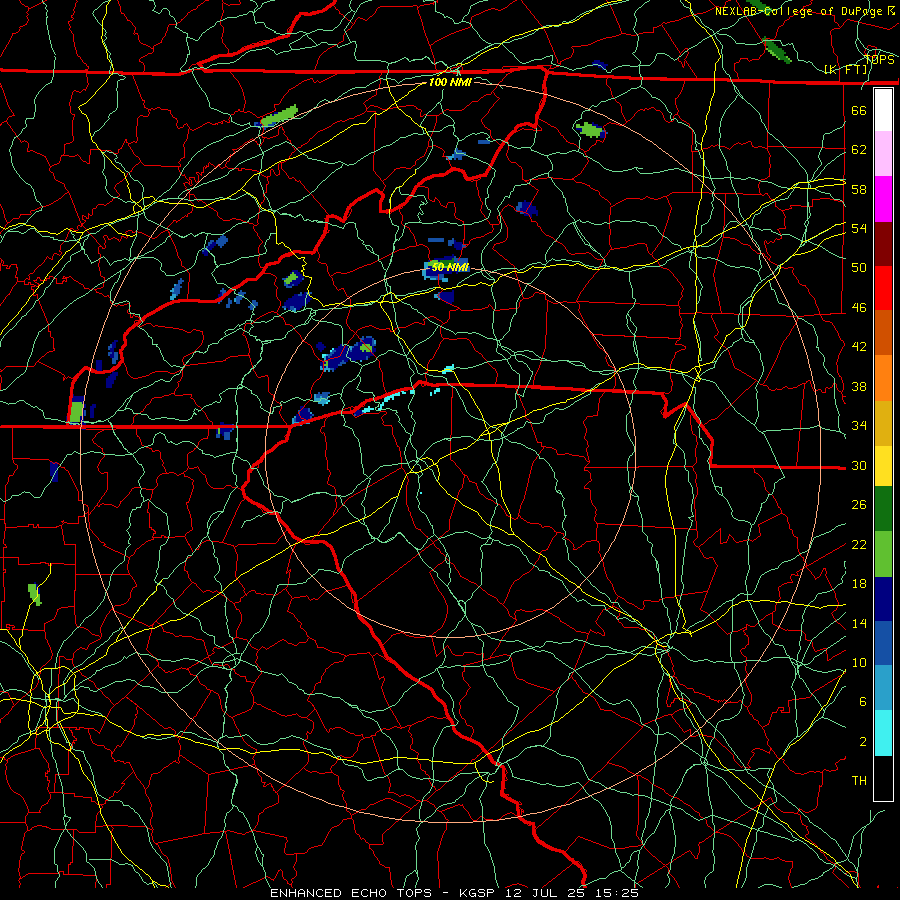The height and width of the screenshot is (900, 900).
Task: Pick the dark orange legend color band
Action: pyautogui.click(x=883, y=332)
